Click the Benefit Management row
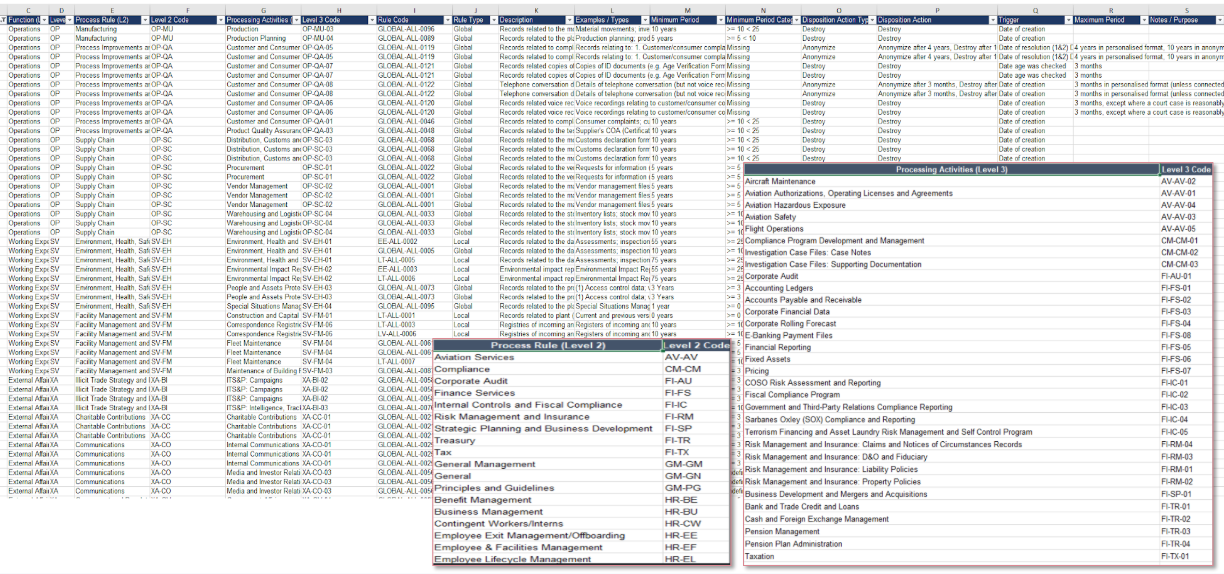Screen dimensions: 1224x574 547,500
